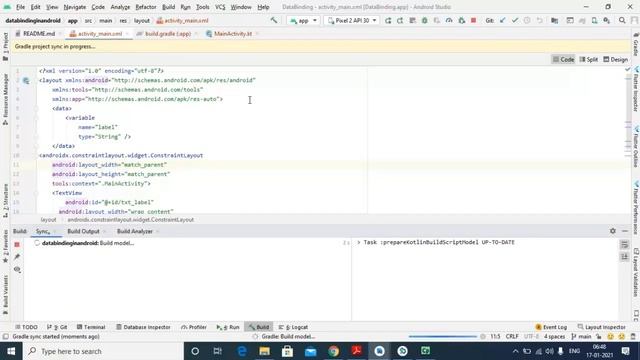Open the Tools menu
This screenshot has width=640, height=360.
pyautogui.click(x=202, y=7)
